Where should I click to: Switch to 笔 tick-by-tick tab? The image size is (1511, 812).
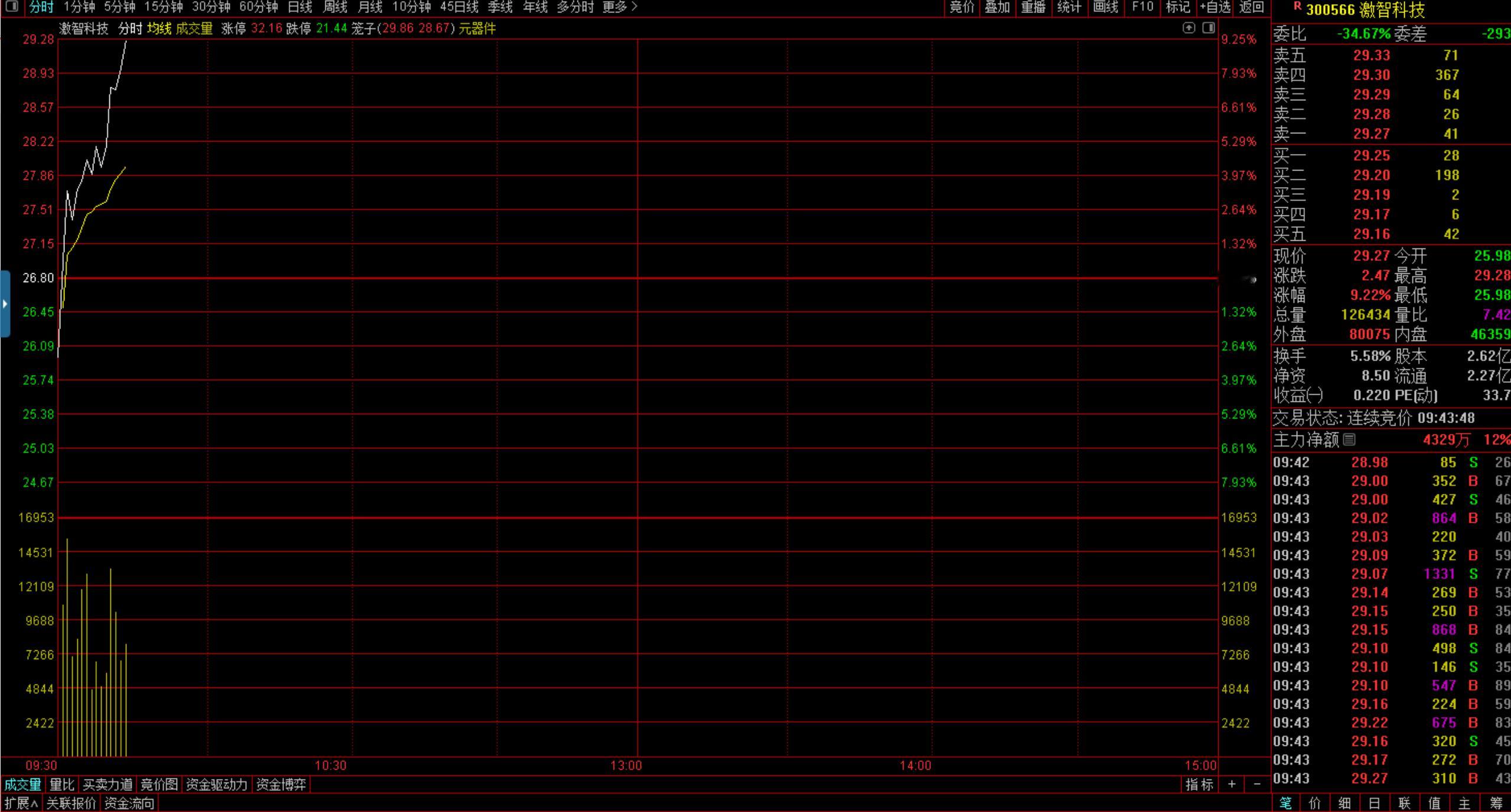[x=1285, y=803]
